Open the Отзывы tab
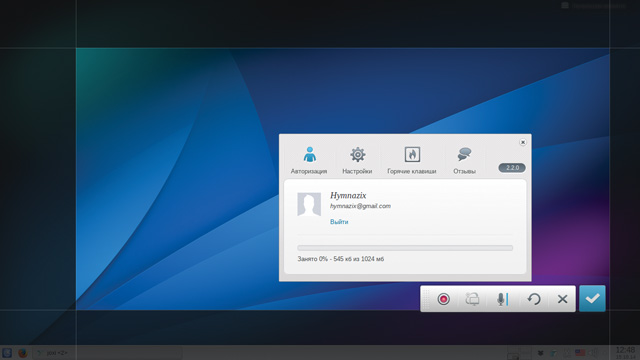Screen dimensions: 640x360 pos(464,160)
